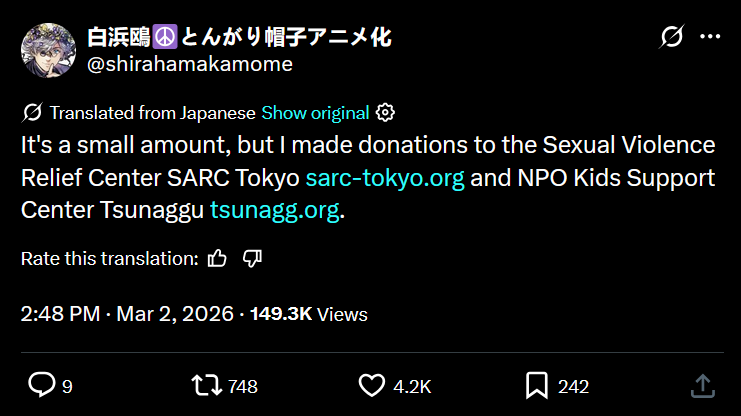The width and height of the screenshot is (741, 416).
Task: Click the Translated from Japanese icon
Action: pos(31,112)
